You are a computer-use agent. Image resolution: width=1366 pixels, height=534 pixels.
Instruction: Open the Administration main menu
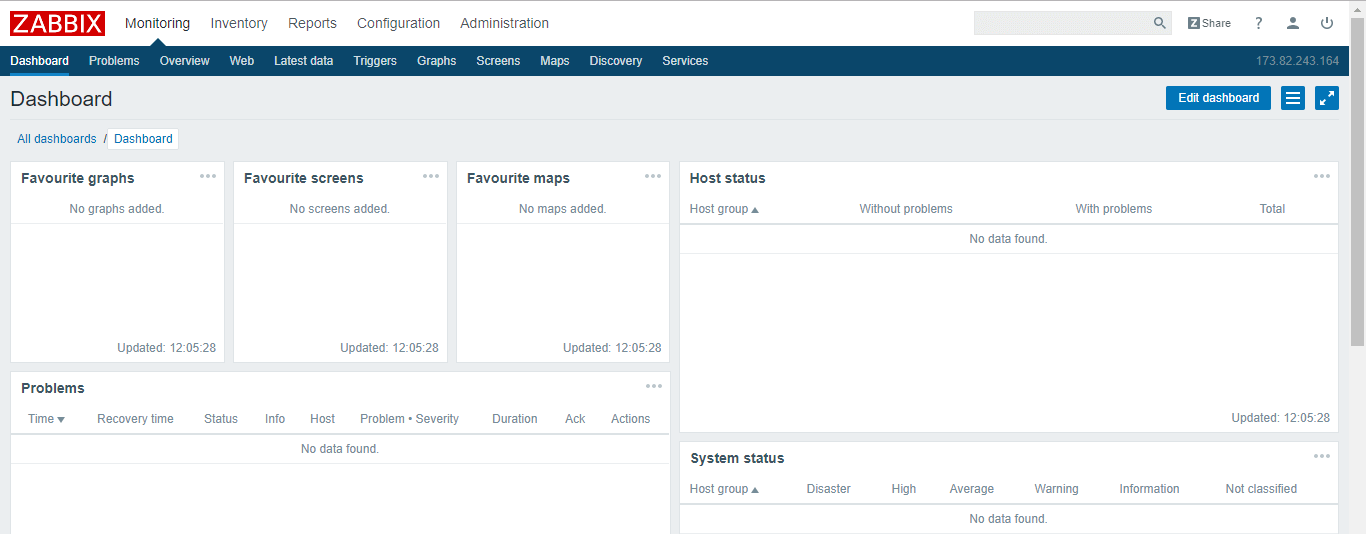tap(504, 23)
